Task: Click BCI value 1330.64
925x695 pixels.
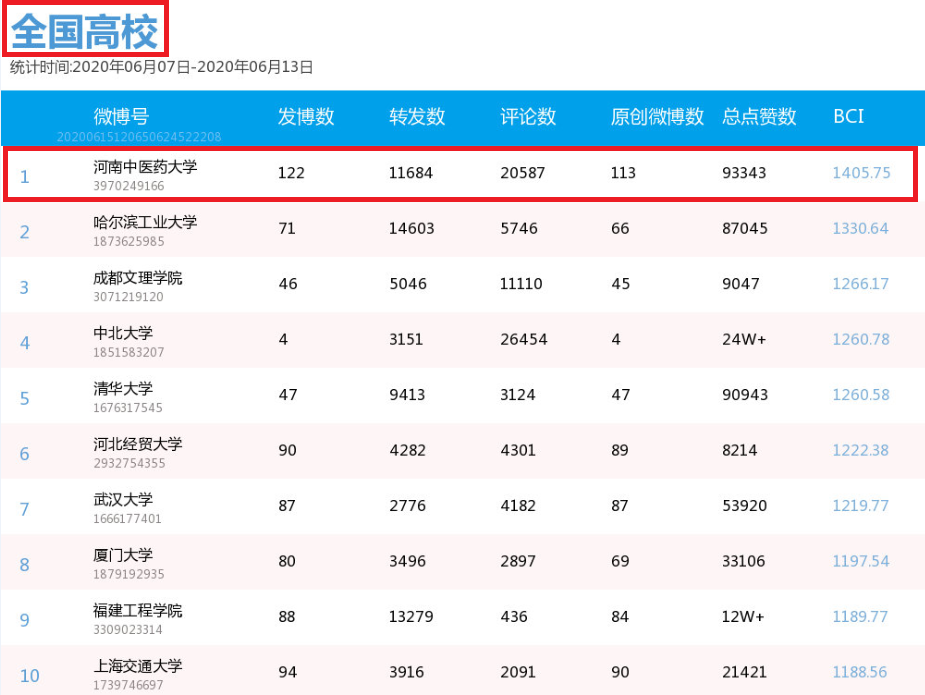Action: tap(860, 228)
